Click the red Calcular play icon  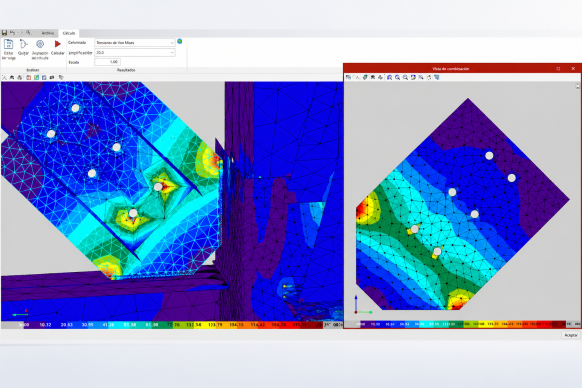point(58,44)
